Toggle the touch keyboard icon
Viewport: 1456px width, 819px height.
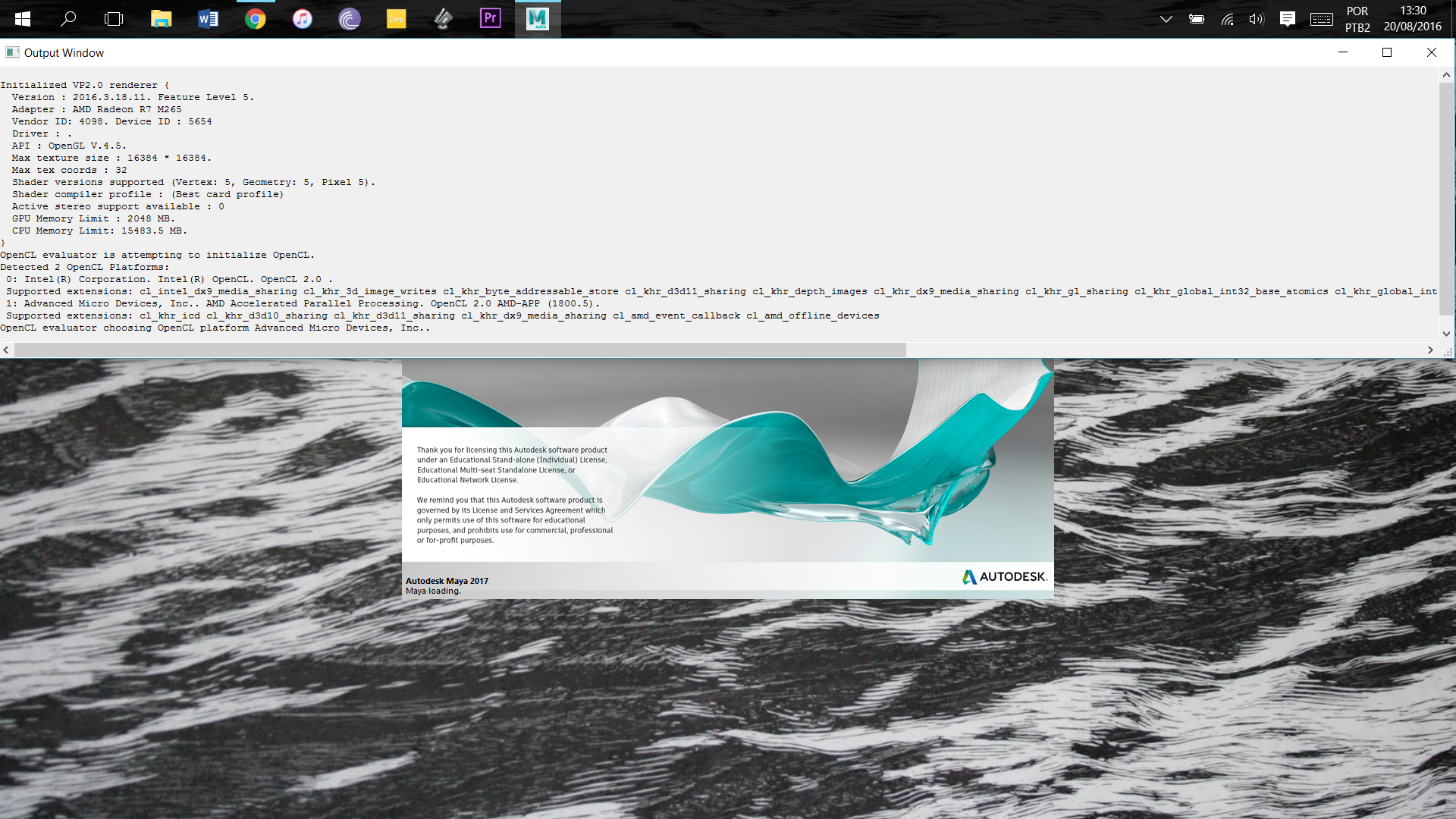click(1321, 19)
